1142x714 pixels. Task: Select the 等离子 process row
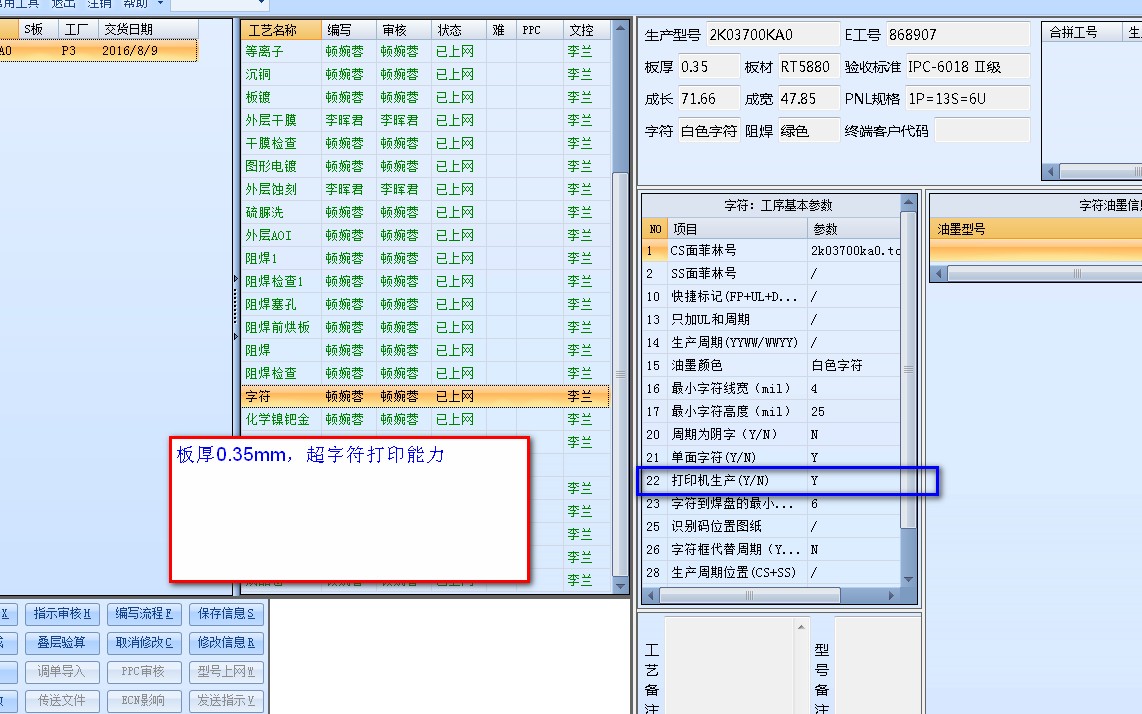pyautogui.click(x=425, y=52)
